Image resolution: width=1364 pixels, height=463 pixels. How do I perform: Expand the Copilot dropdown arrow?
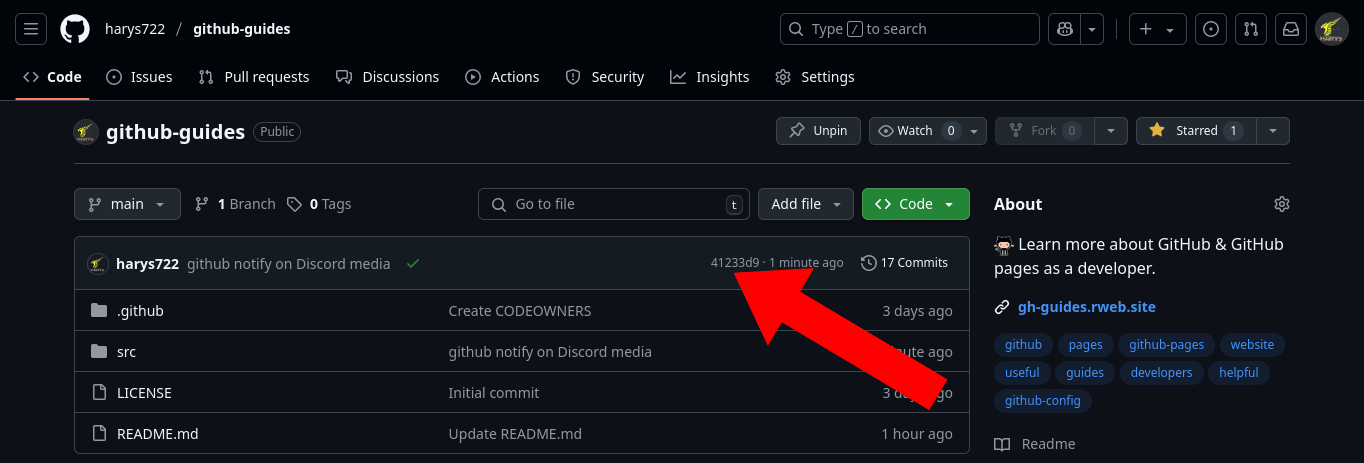[1093, 29]
